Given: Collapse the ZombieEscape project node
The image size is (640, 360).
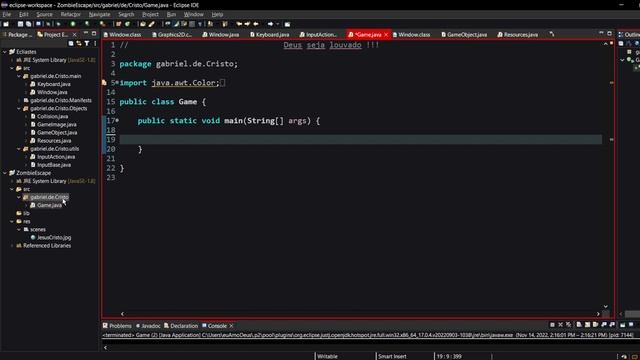Looking at the screenshot, I should (x=5, y=173).
